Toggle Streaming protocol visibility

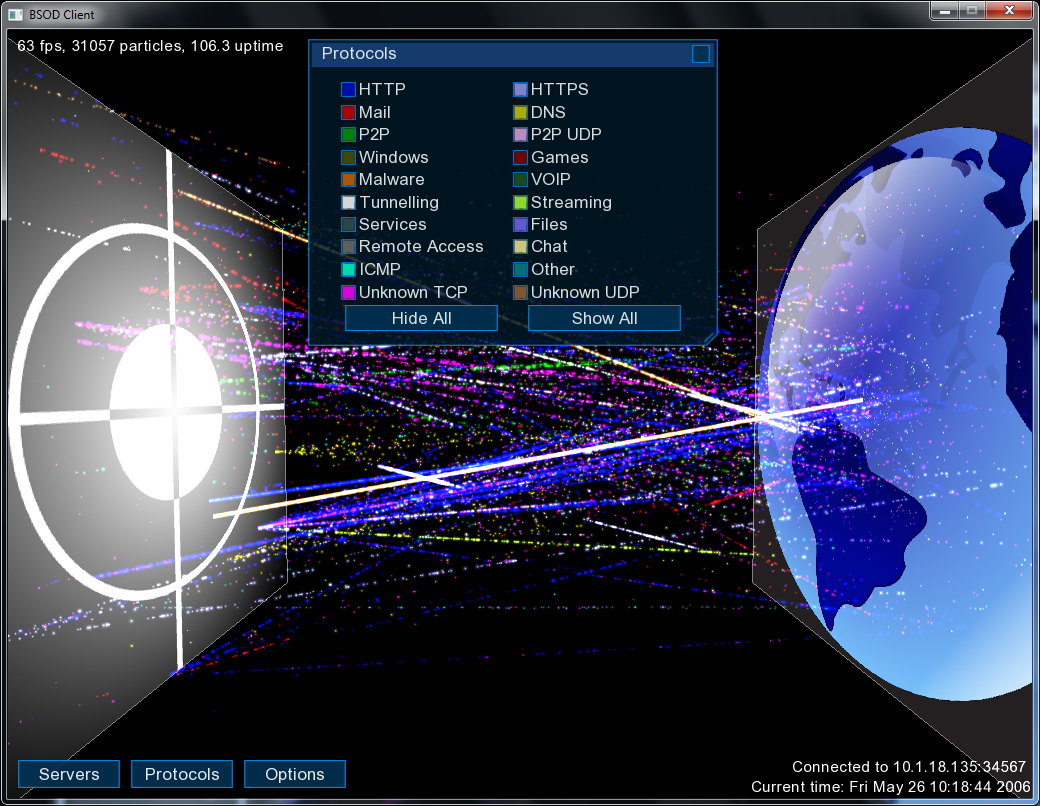[x=520, y=203]
